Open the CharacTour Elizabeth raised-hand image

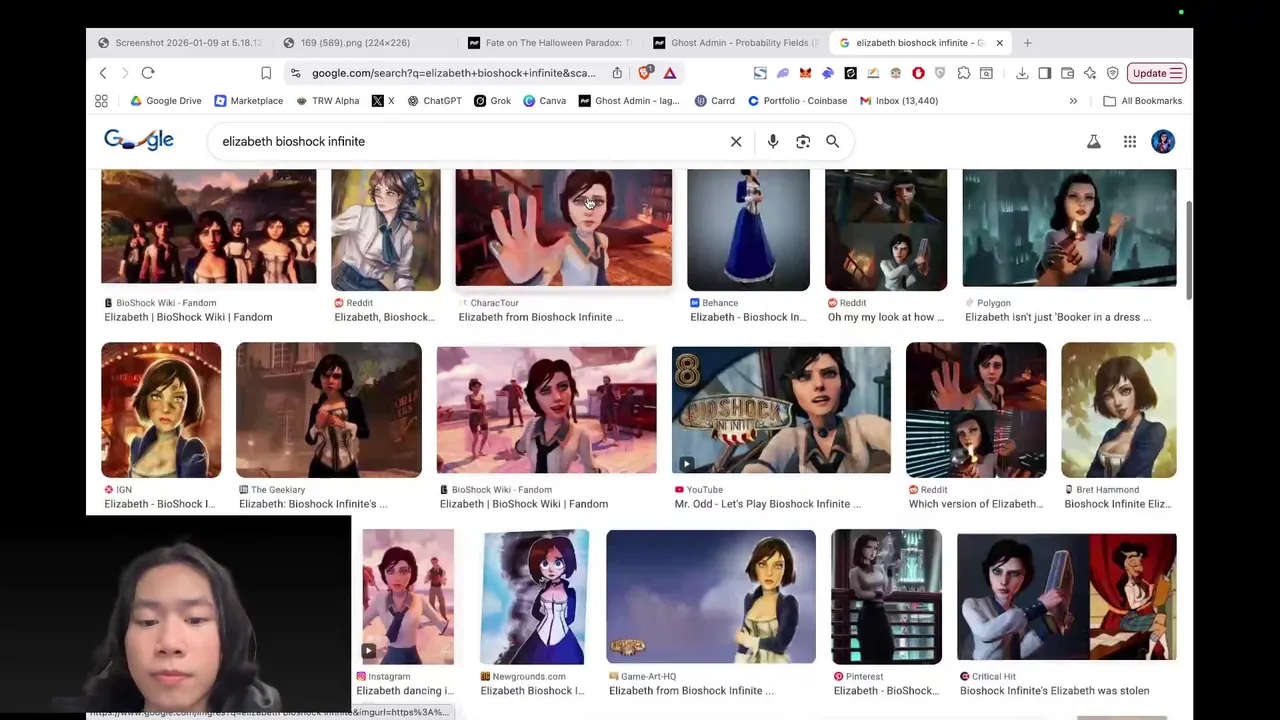[564, 228]
